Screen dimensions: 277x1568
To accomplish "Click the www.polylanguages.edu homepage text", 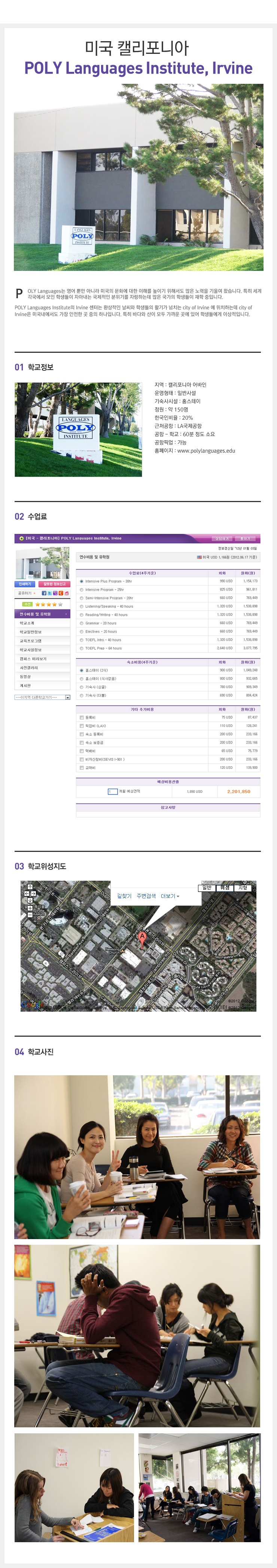I will click(x=206, y=451).
